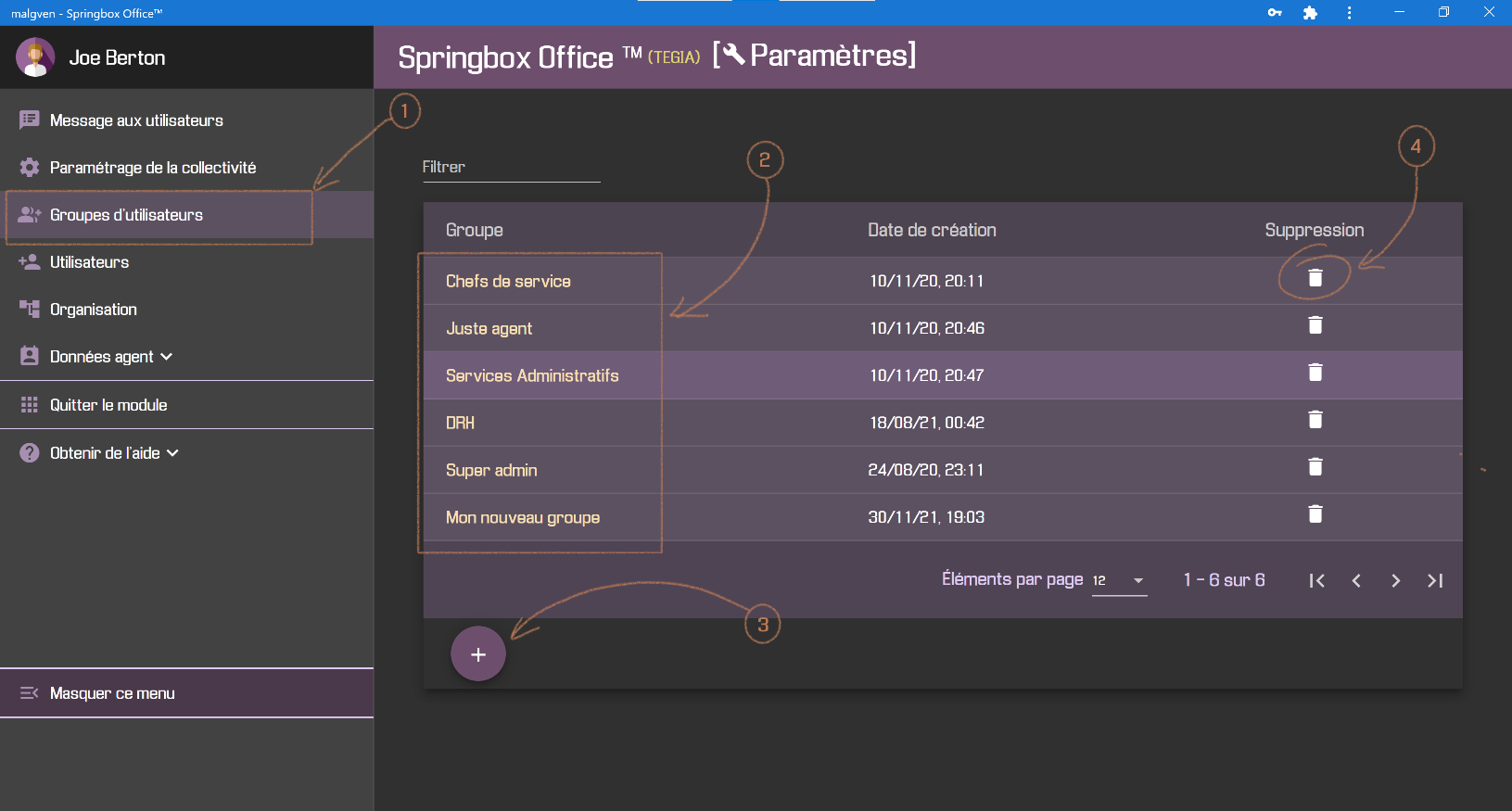This screenshot has height=811, width=1512.
Task: Go to previous page of table
Action: pyautogui.click(x=1356, y=580)
